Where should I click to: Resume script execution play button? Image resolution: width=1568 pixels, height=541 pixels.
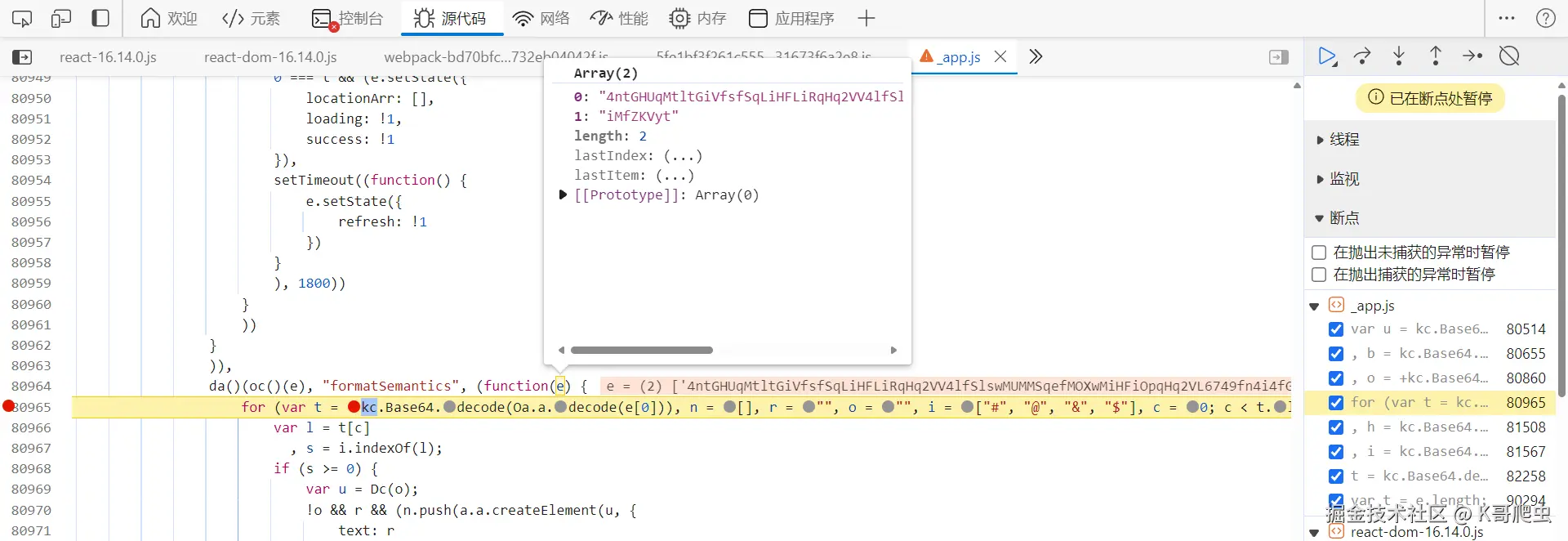click(1328, 56)
